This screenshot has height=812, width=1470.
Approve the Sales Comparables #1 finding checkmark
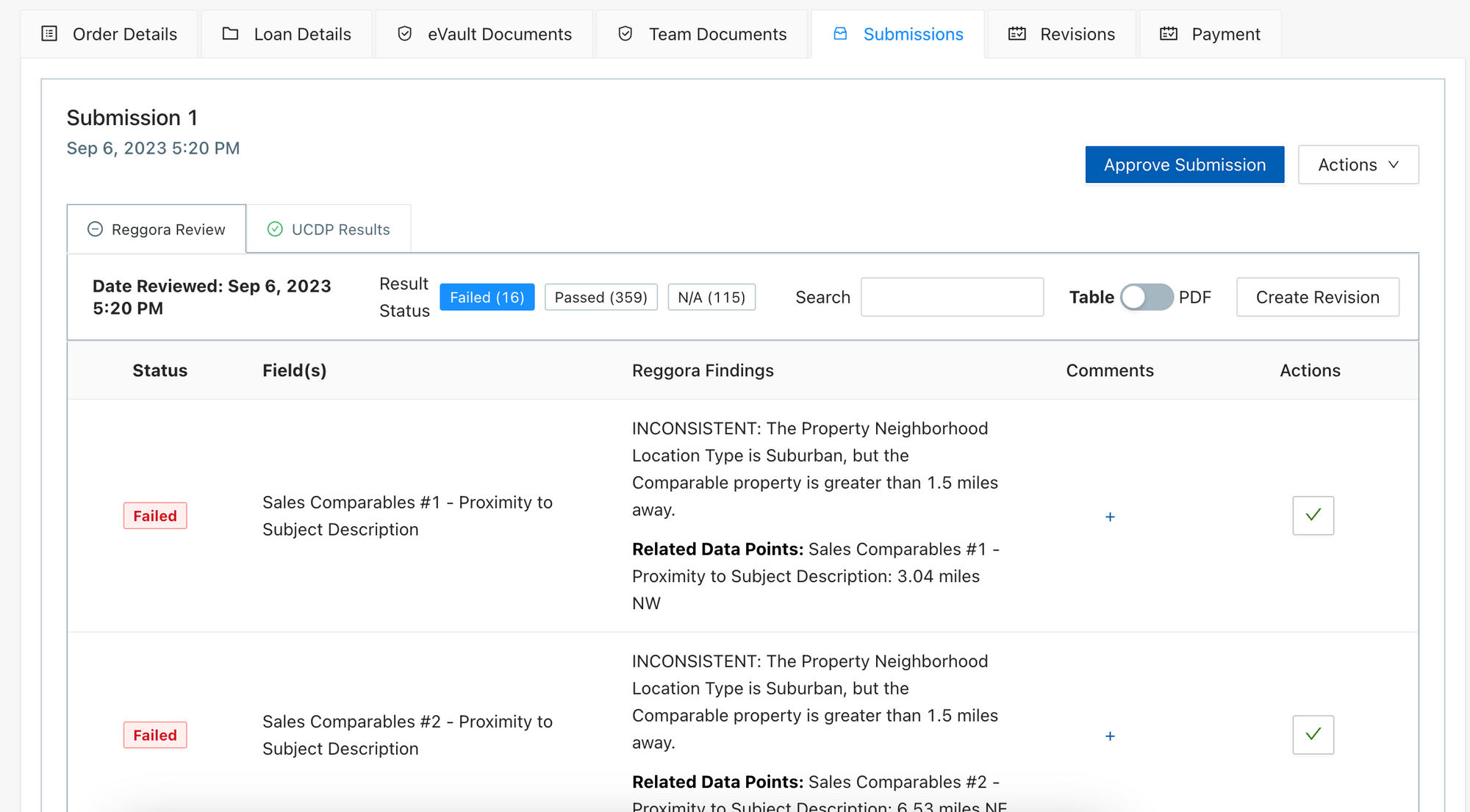[1313, 515]
